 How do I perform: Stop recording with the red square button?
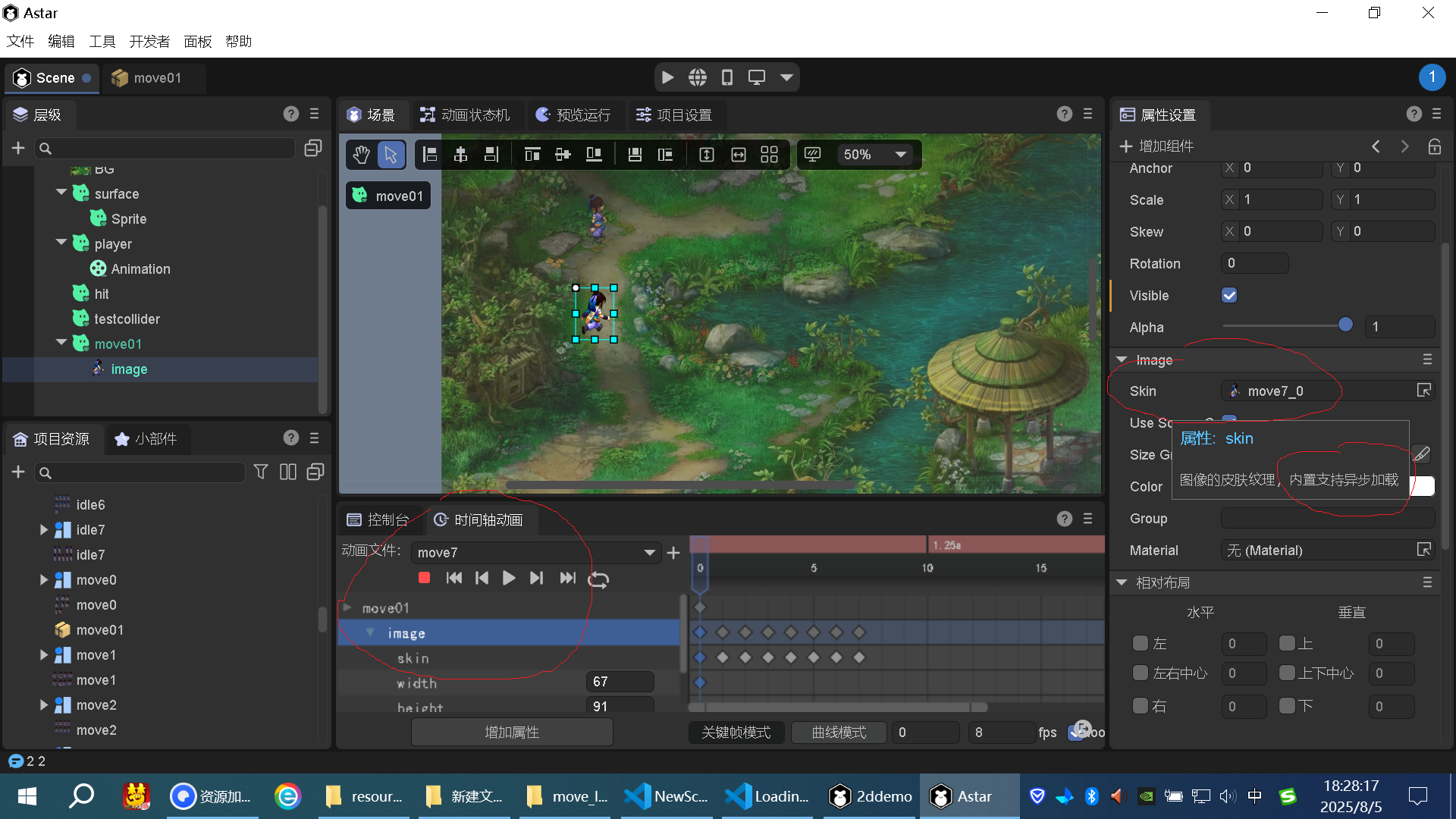[424, 578]
